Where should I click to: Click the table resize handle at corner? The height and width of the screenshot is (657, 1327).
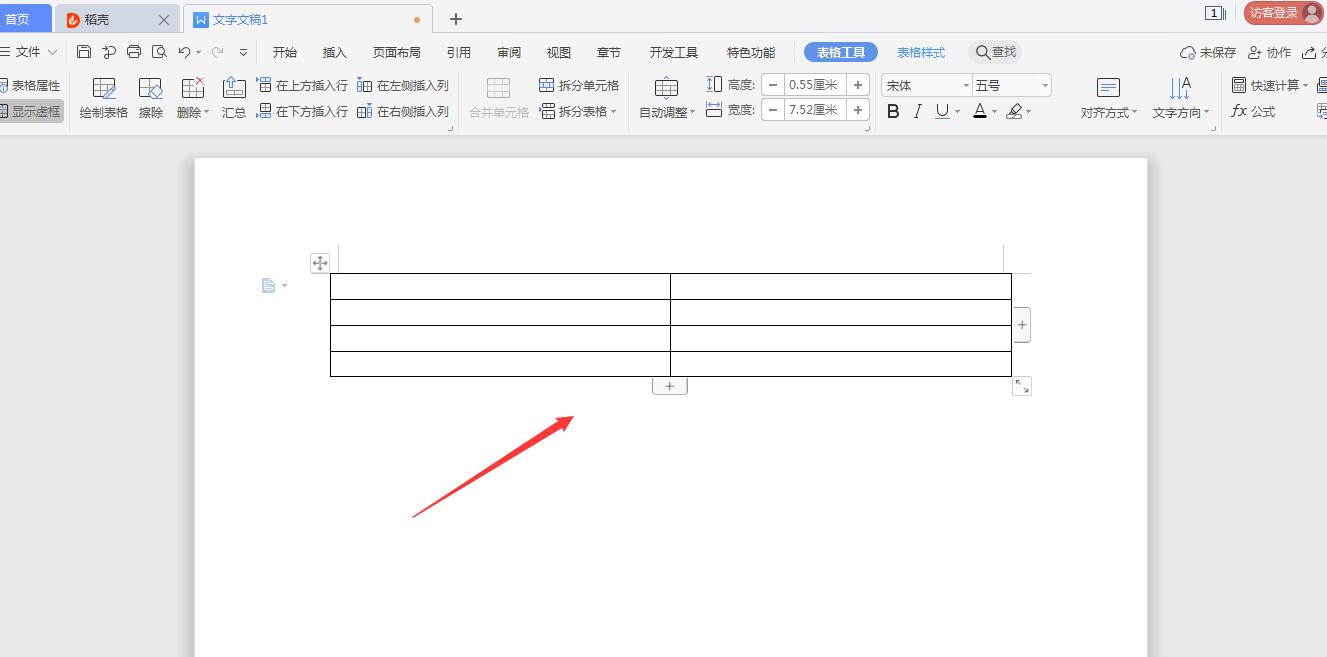pyautogui.click(x=1022, y=386)
